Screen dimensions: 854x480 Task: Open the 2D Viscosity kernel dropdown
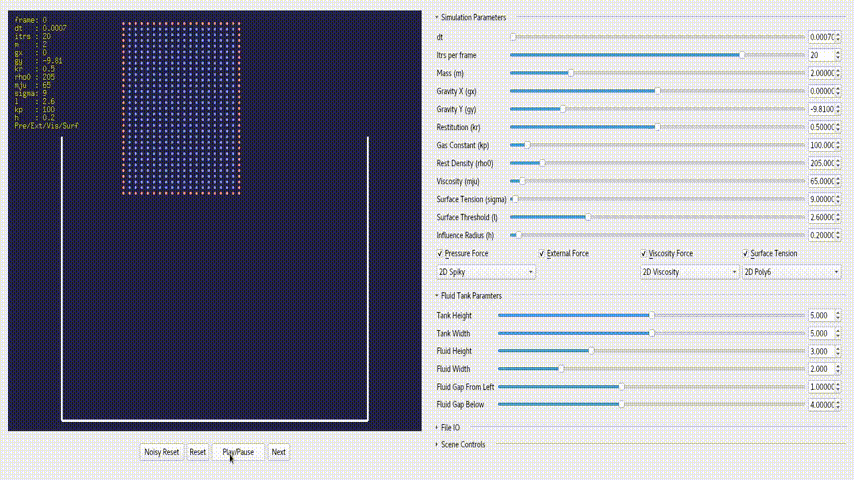tap(689, 271)
